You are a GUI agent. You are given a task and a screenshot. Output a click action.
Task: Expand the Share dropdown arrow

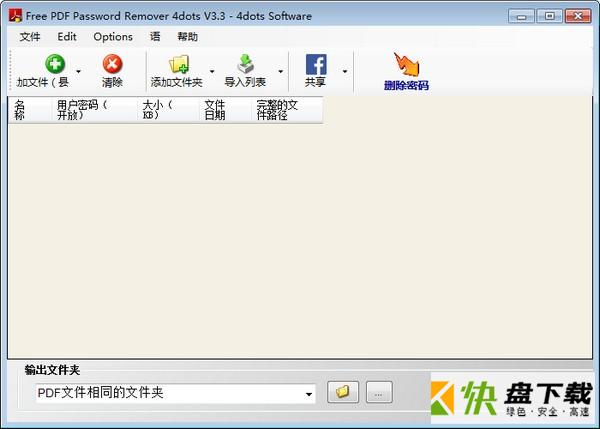pos(345,72)
